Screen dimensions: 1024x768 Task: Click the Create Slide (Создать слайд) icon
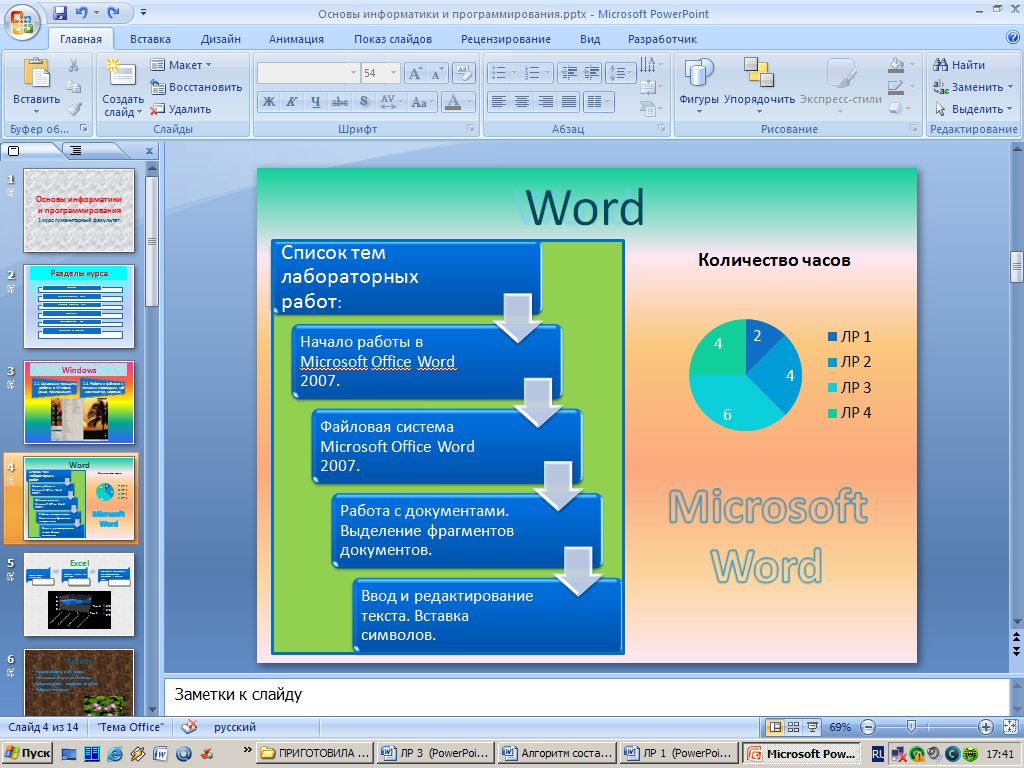point(122,73)
